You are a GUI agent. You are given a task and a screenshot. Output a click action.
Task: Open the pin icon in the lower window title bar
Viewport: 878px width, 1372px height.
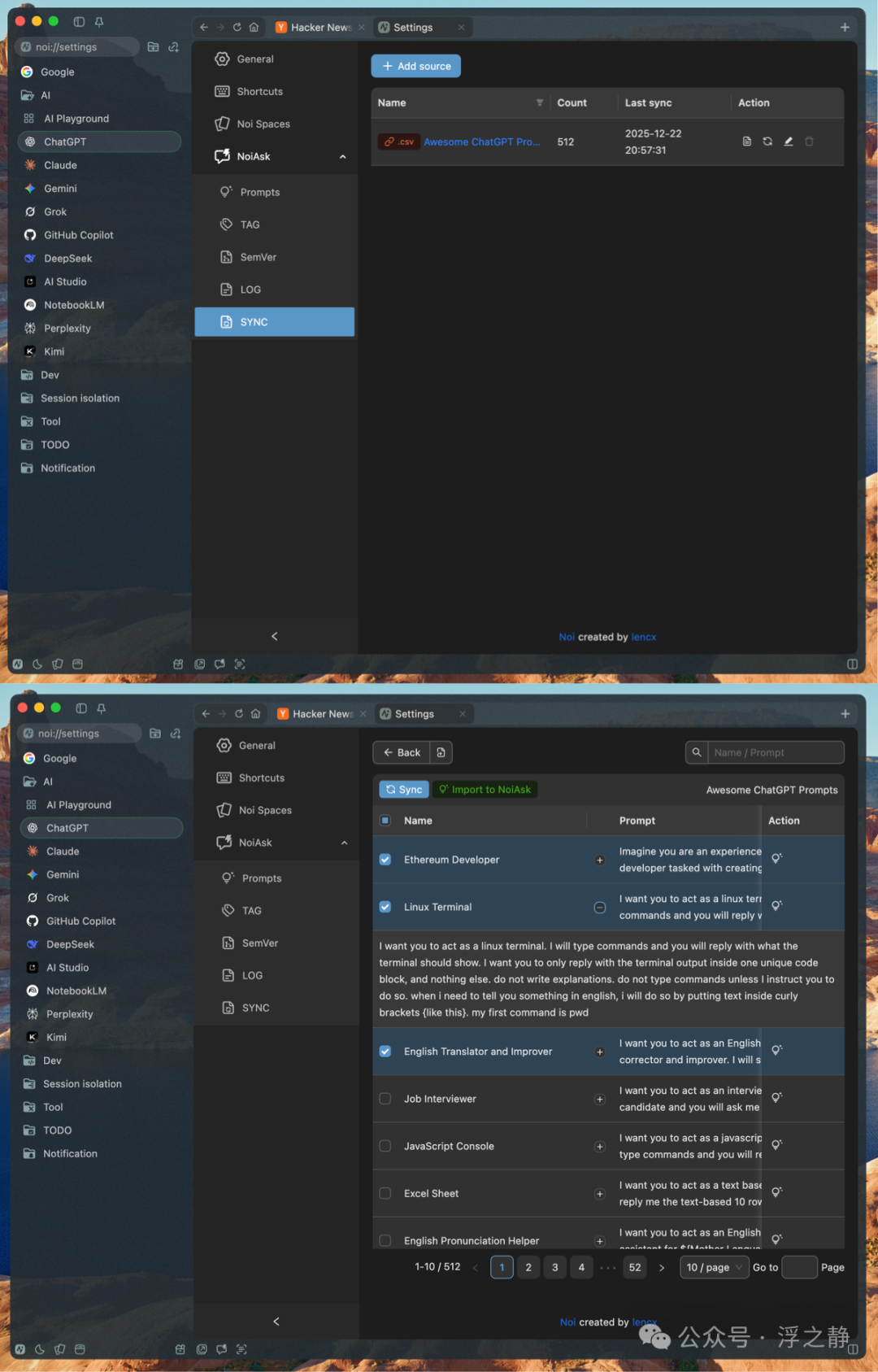101,708
